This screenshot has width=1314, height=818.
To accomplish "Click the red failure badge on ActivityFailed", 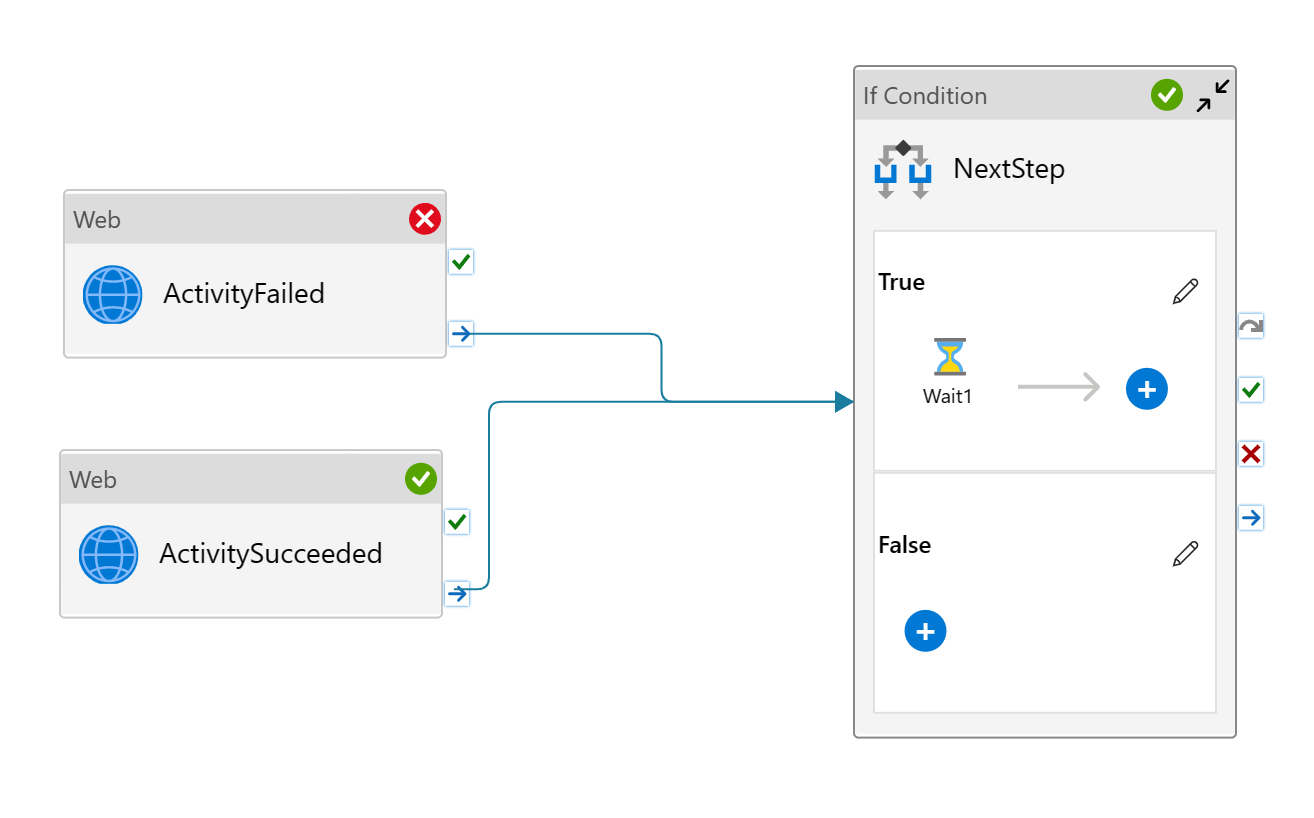I will [x=424, y=218].
